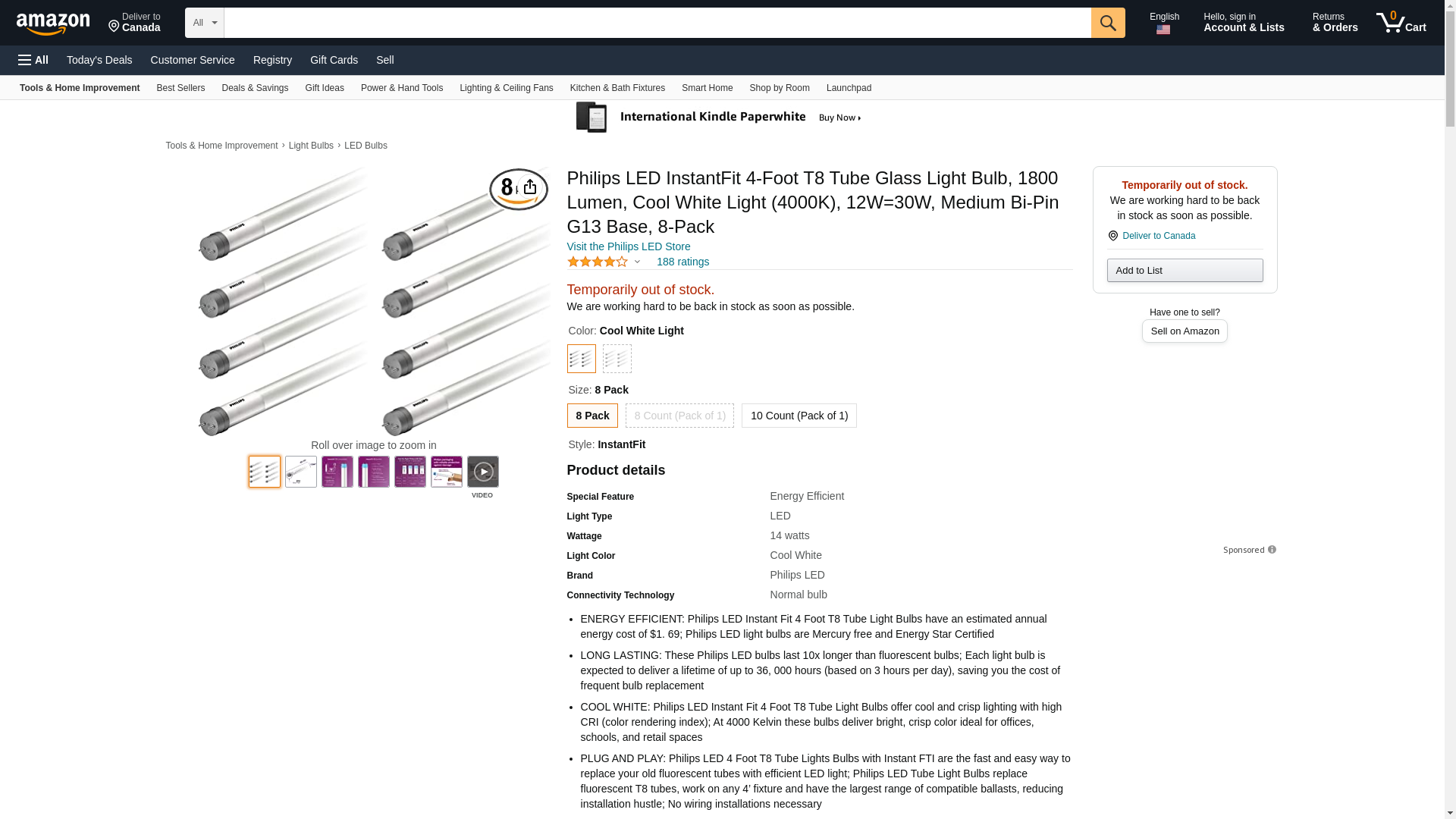Choose the second color swatch option

pos(617,359)
